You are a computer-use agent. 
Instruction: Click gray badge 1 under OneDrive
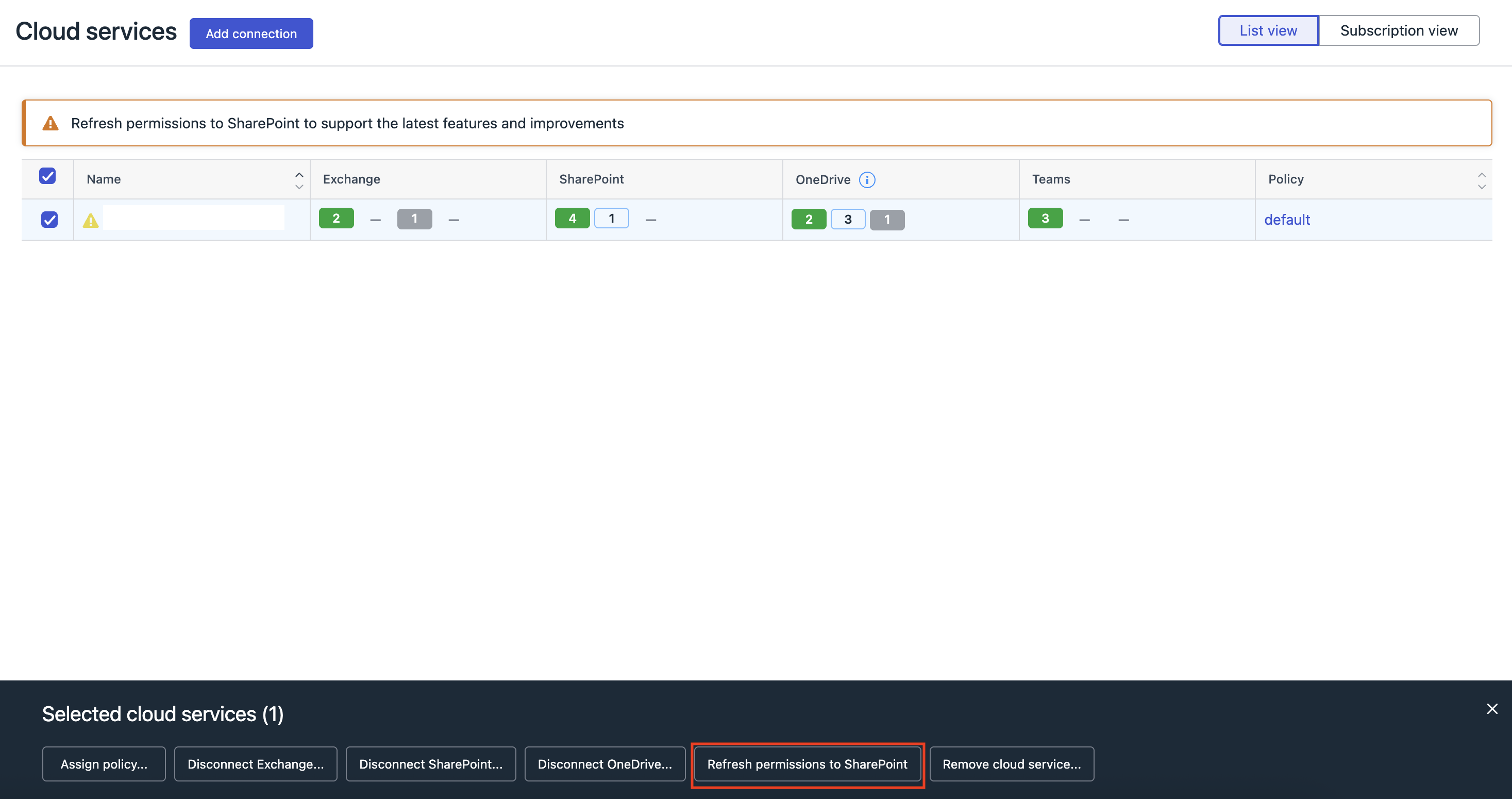click(887, 220)
